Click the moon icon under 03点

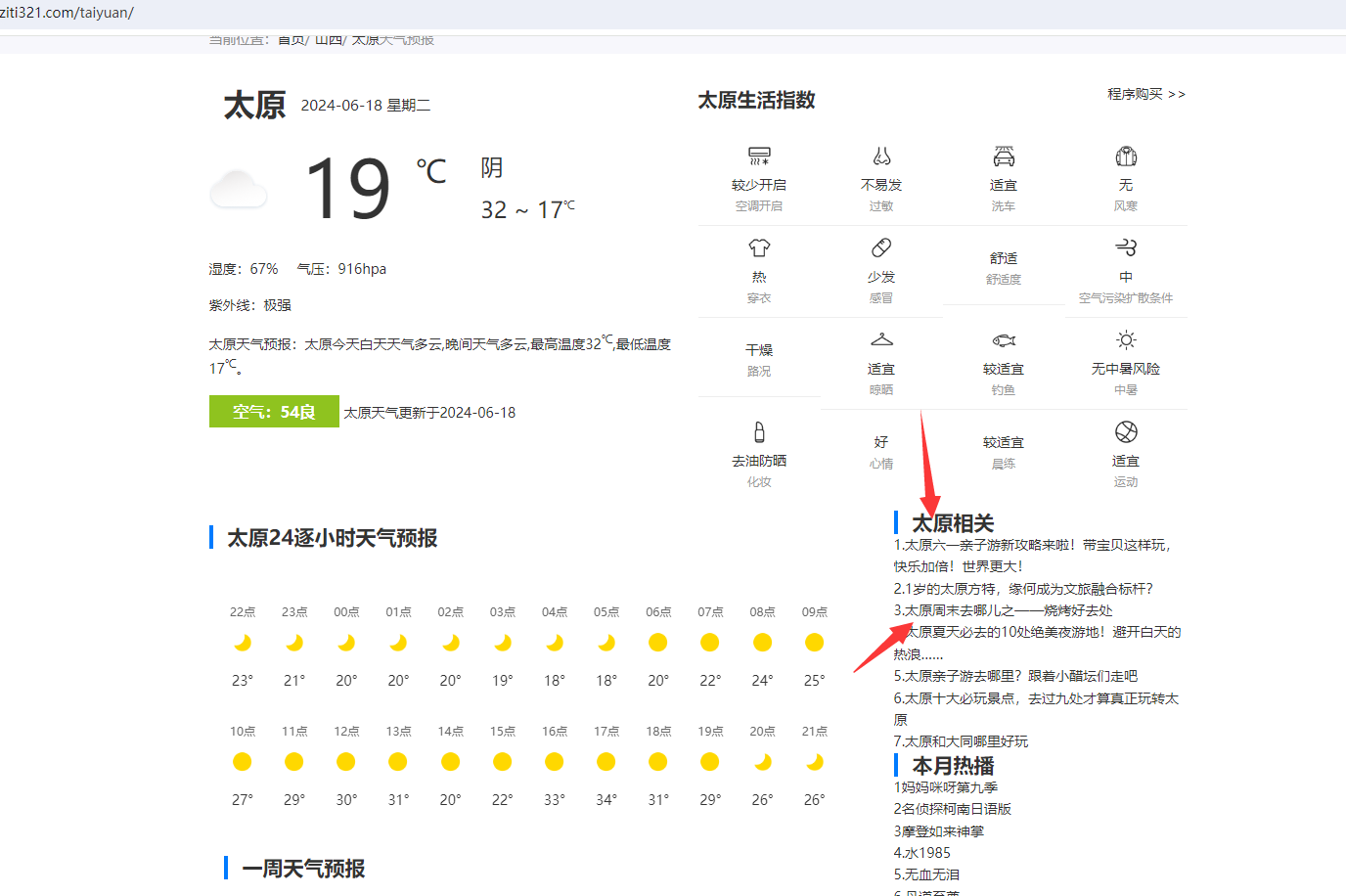point(503,643)
